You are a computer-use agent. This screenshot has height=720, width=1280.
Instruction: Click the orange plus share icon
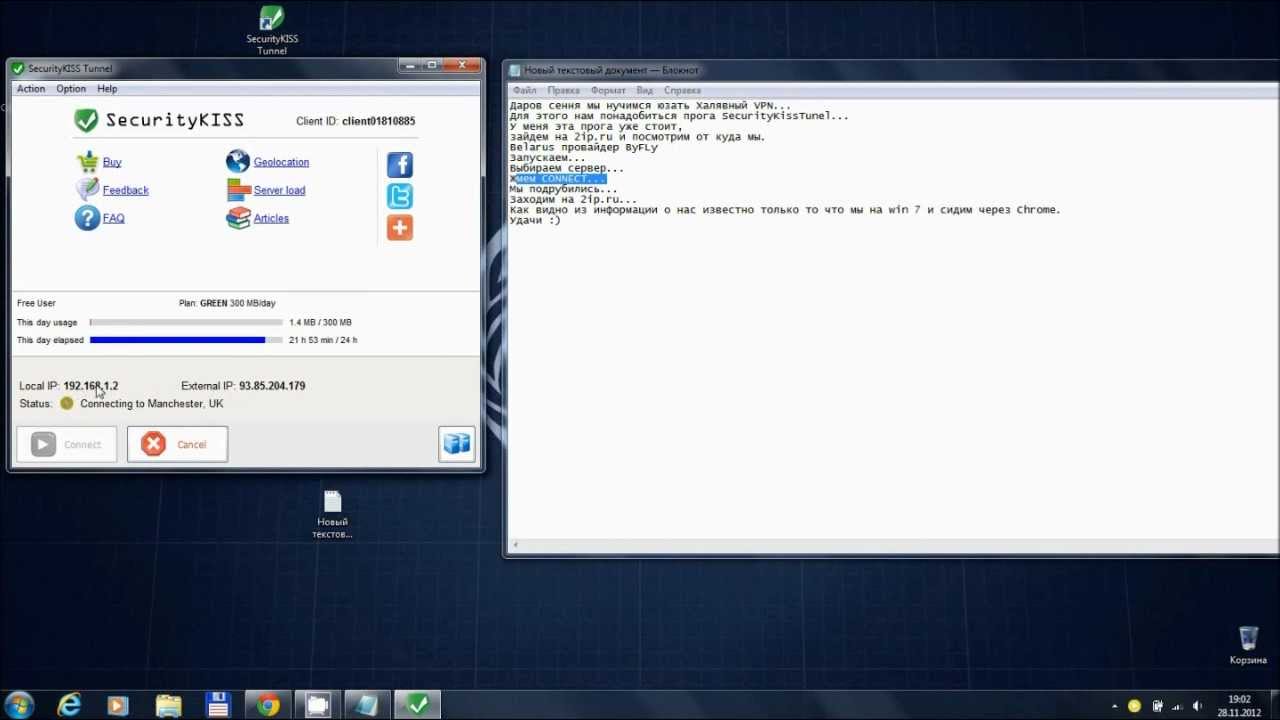pyautogui.click(x=400, y=228)
